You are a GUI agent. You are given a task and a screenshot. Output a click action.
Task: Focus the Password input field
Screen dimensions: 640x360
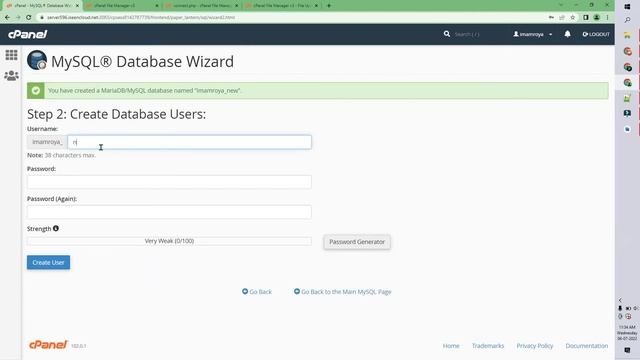[x=169, y=182]
